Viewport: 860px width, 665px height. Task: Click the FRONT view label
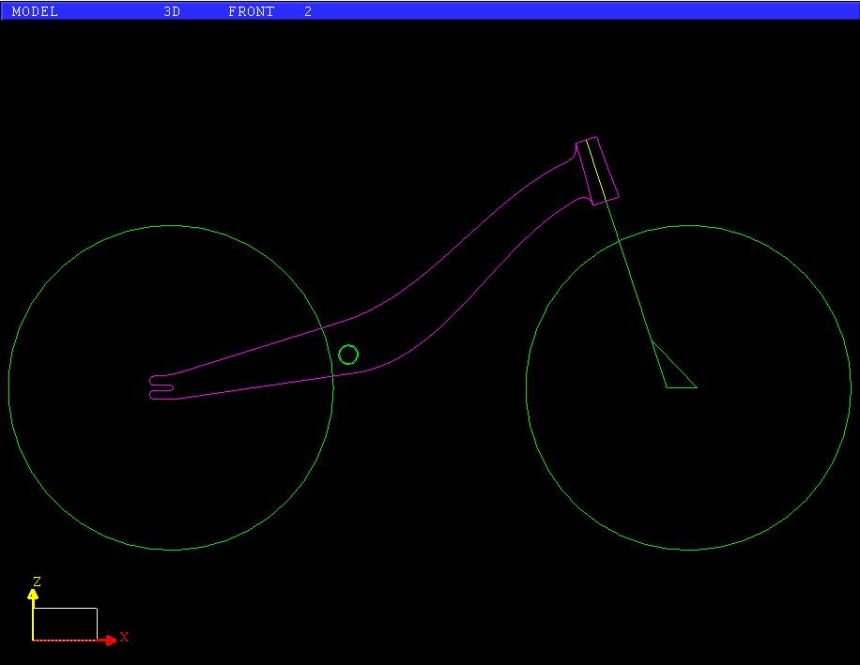click(x=251, y=12)
